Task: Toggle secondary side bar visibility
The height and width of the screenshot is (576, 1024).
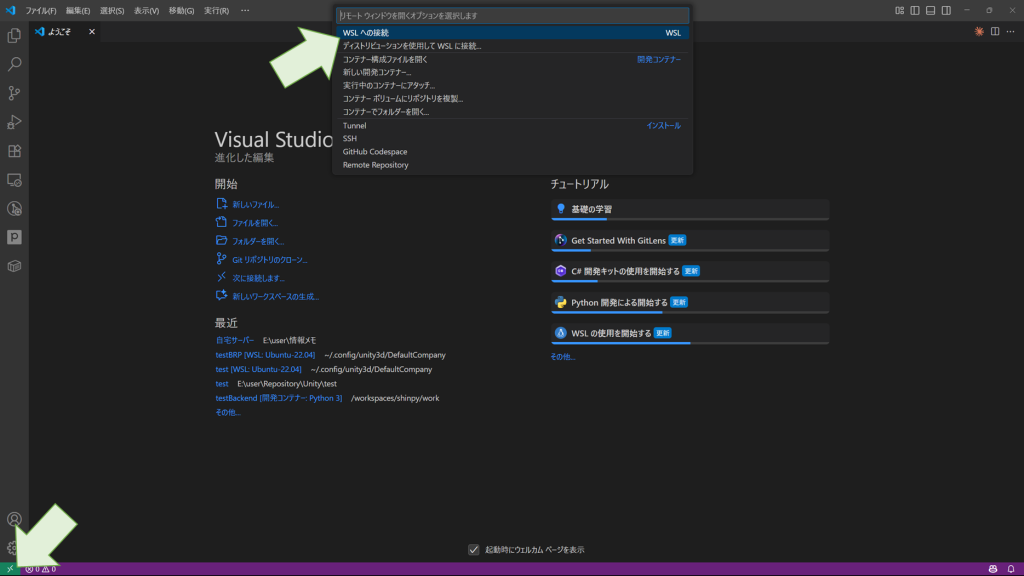Action: point(946,10)
